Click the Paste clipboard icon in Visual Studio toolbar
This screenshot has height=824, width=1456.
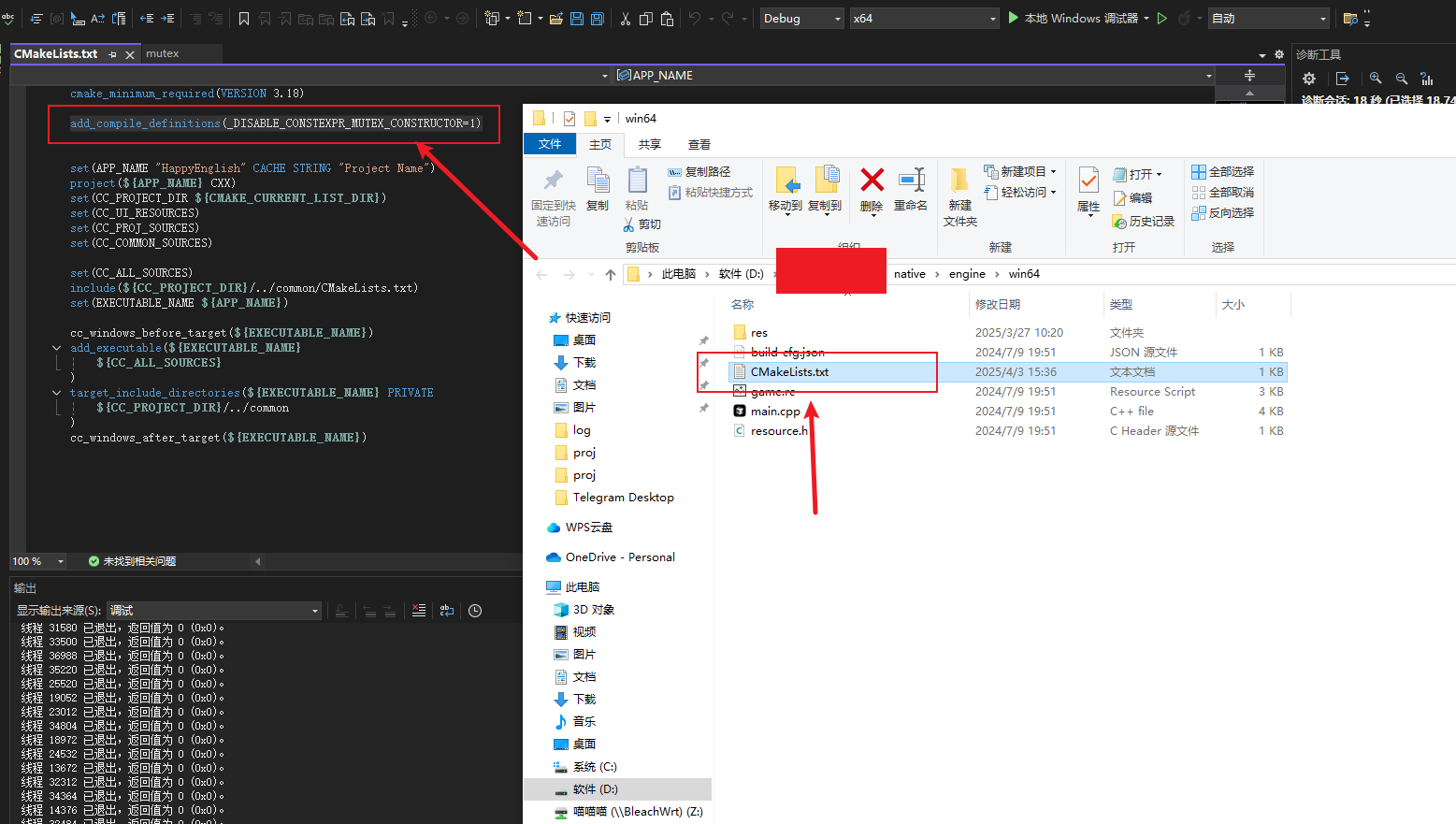coord(667,19)
